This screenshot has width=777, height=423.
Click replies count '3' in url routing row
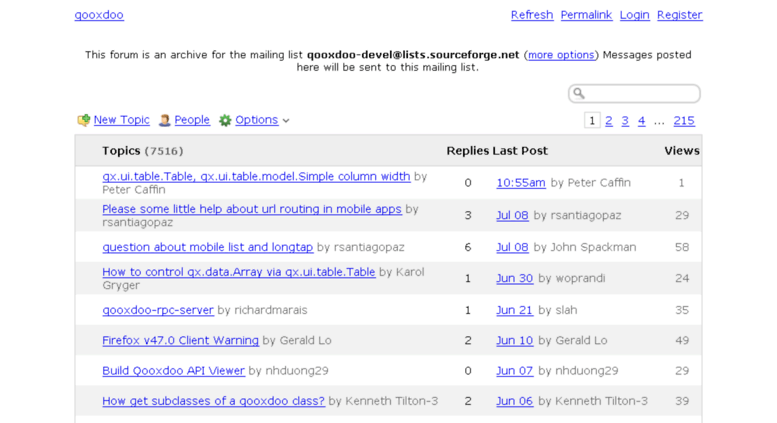click(x=468, y=215)
